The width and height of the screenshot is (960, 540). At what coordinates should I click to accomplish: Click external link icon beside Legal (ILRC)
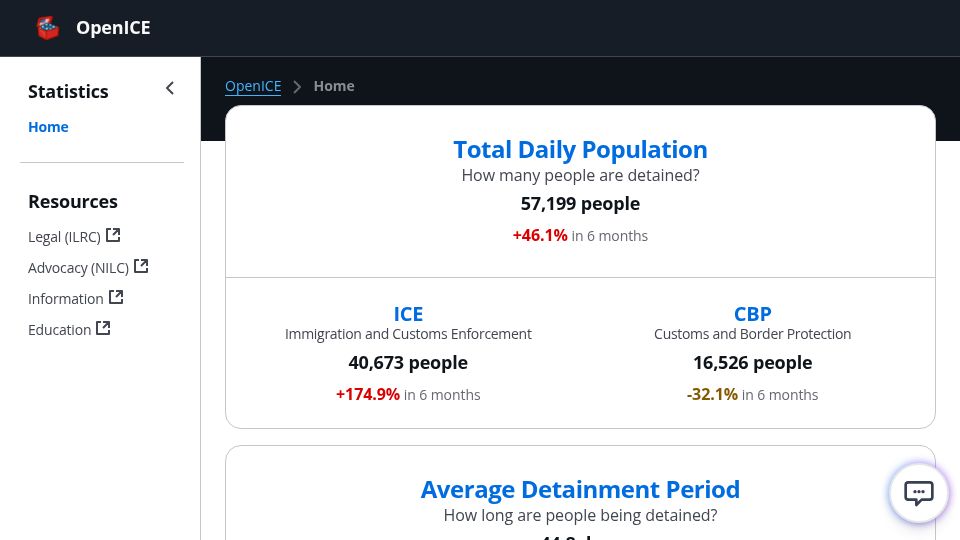[x=113, y=235]
